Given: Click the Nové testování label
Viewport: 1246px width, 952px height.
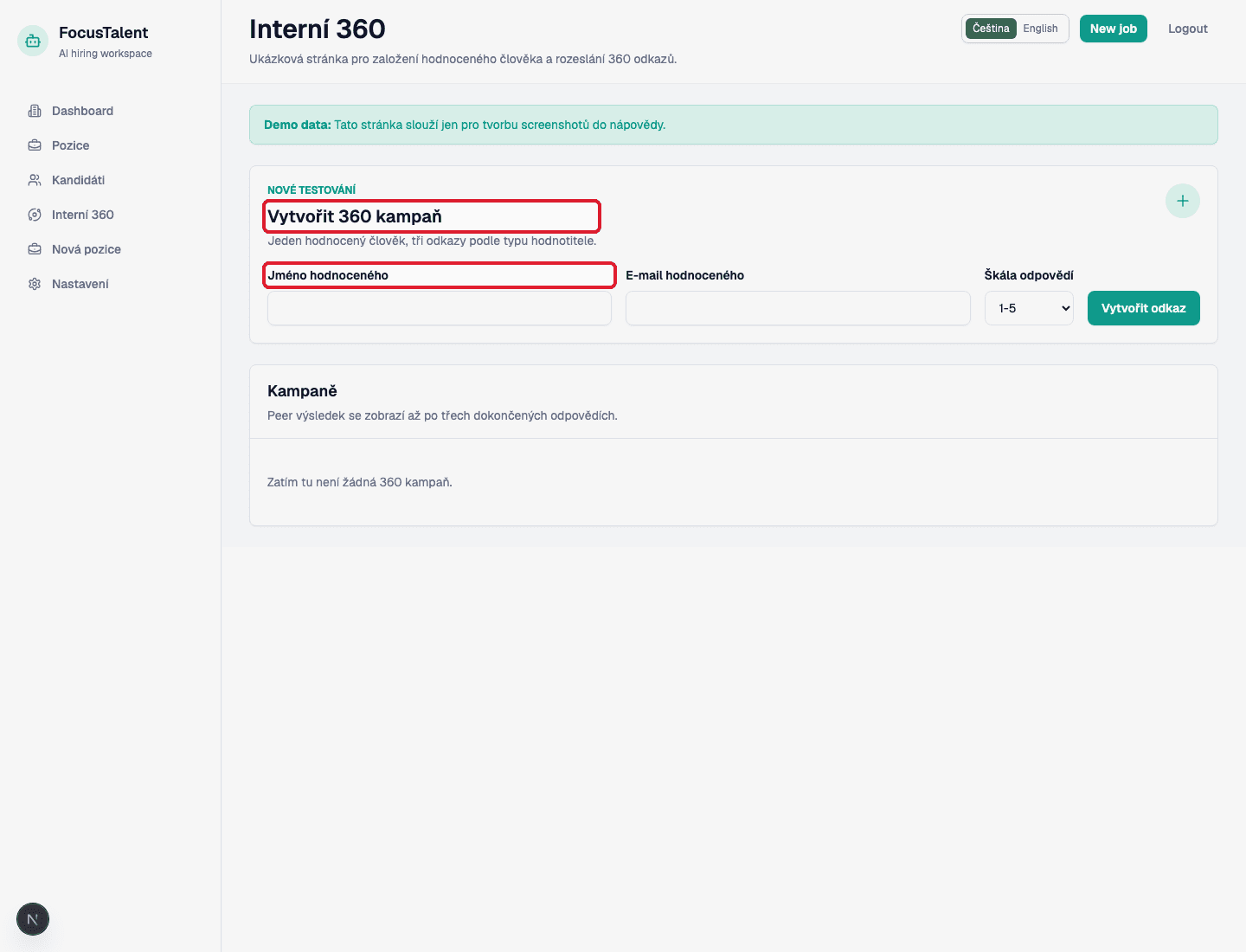Looking at the screenshot, I should (311, 190).
